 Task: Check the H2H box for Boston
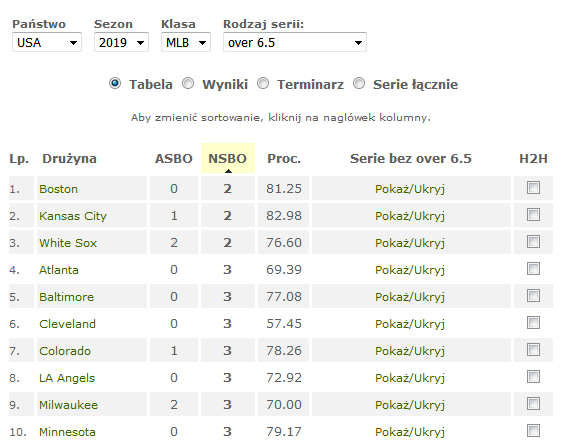533,188
